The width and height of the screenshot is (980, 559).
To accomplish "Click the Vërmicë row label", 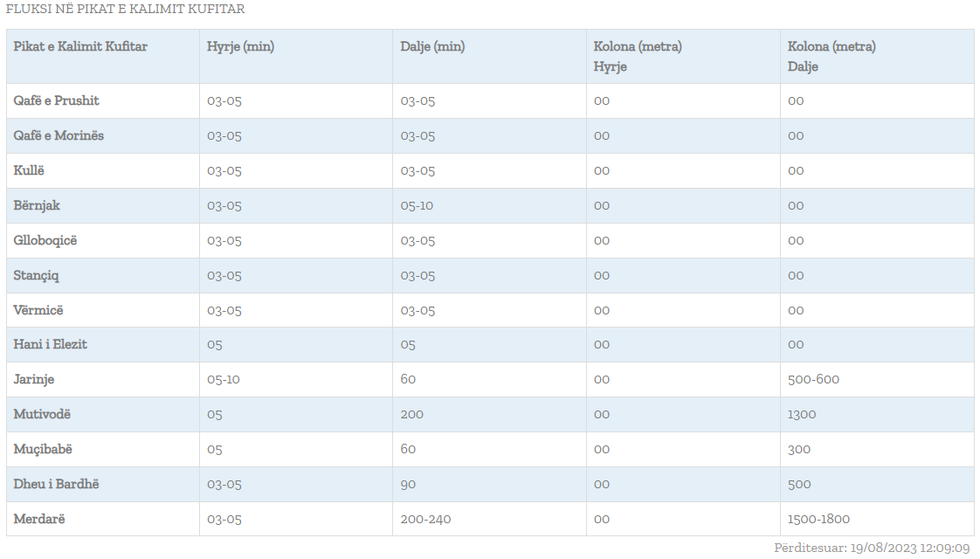I will click(38, 310).
